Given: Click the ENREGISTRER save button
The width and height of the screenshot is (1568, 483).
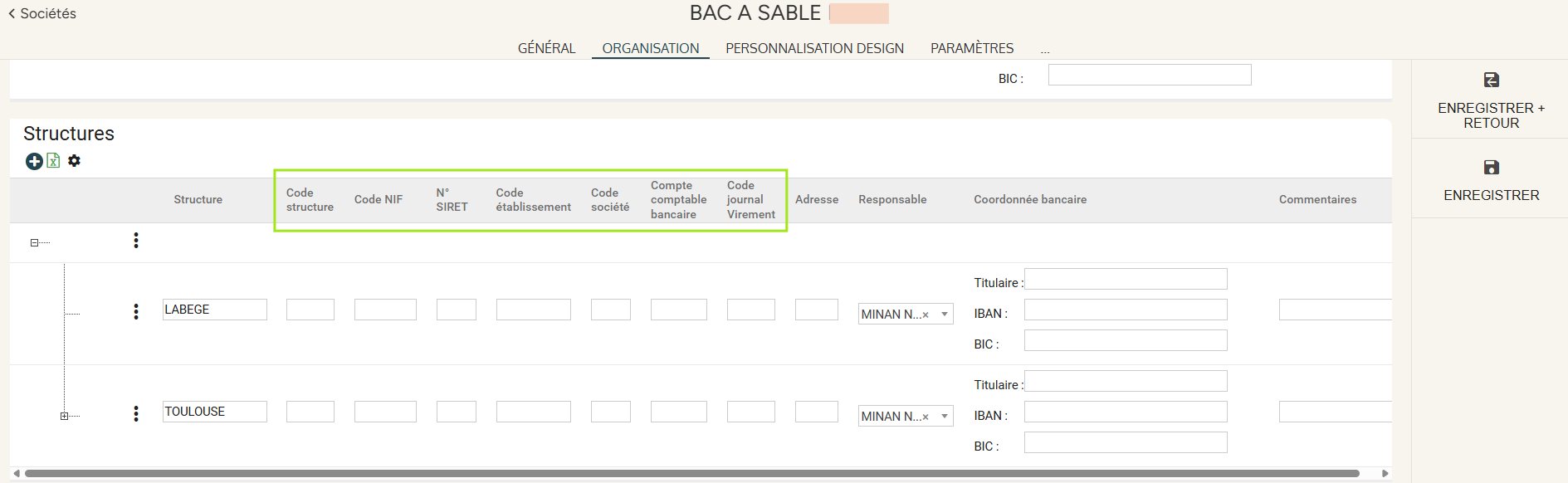Looking at the screenshot, I should (x=1491, y=179).
